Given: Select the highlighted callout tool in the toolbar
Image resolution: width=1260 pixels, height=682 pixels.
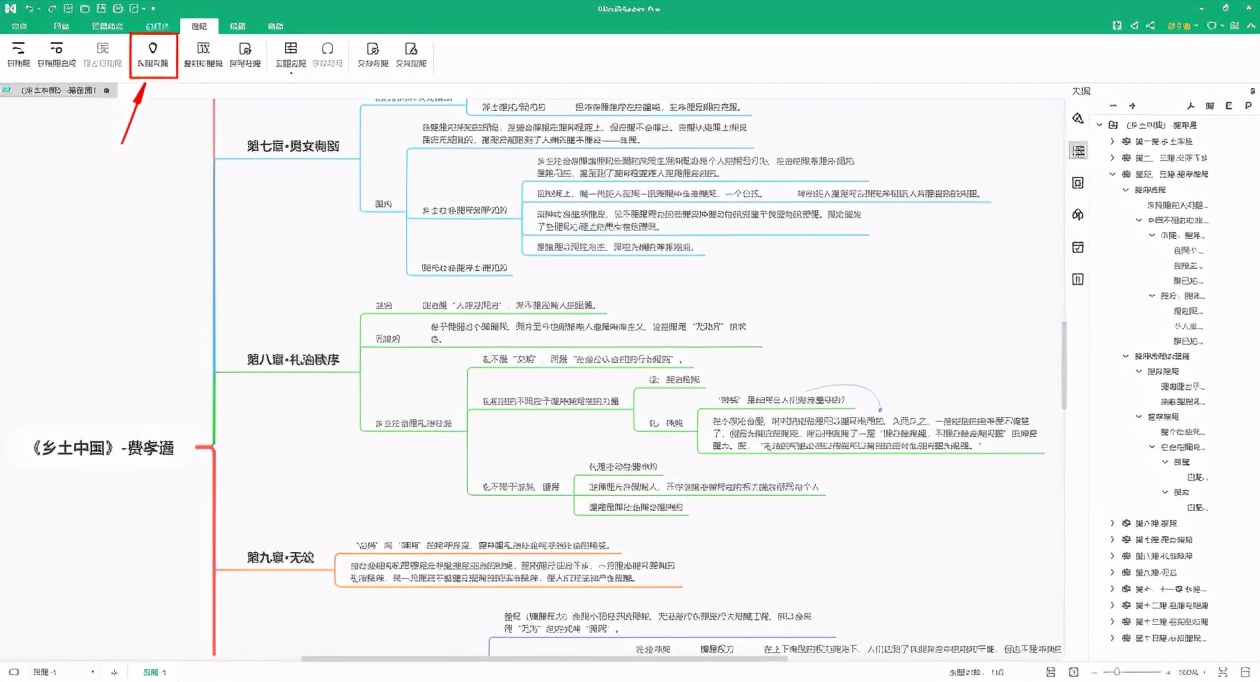Looking at the screenshot, I should [153, 52].
